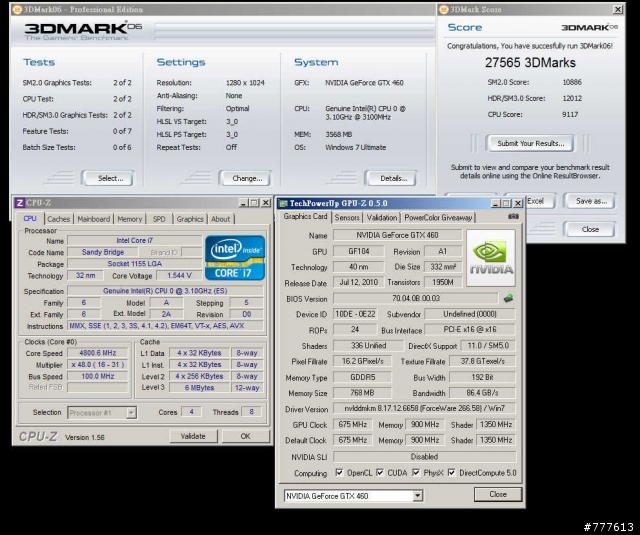Open GPU-Z Sensors tab
640x535 pixels.
click(x=347, y=218)
